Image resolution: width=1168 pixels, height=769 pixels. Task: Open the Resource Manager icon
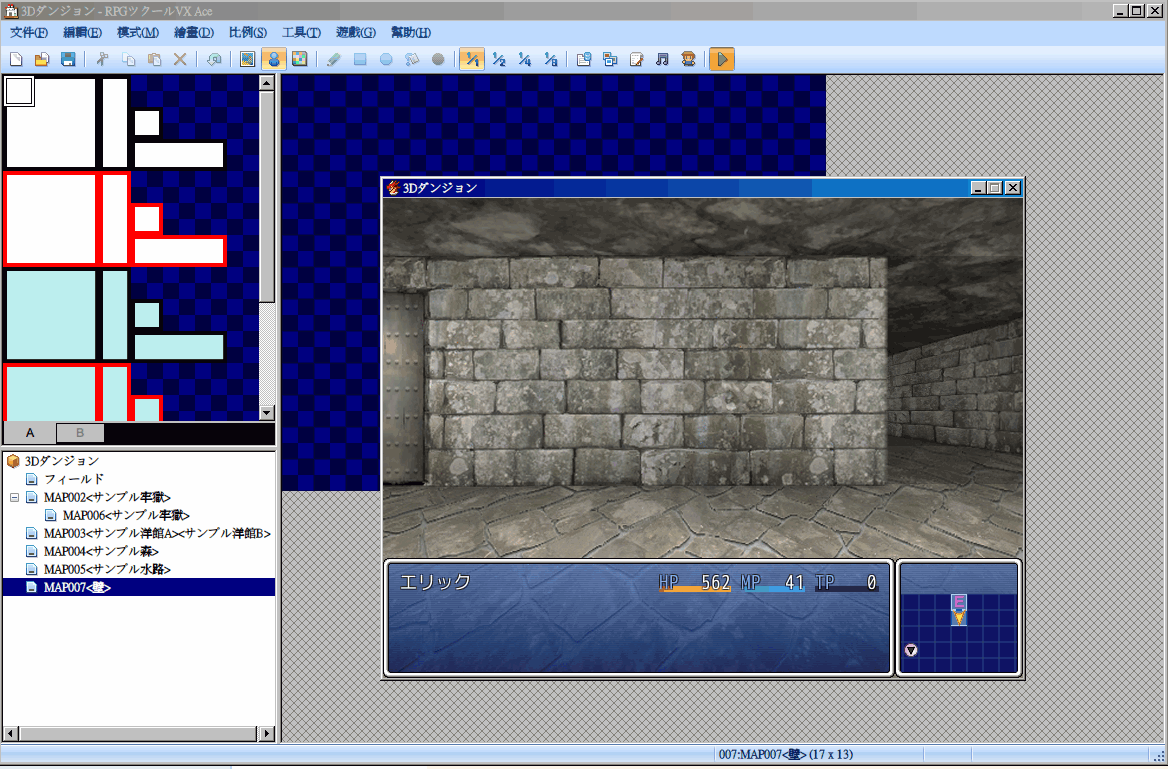(610, 60)
